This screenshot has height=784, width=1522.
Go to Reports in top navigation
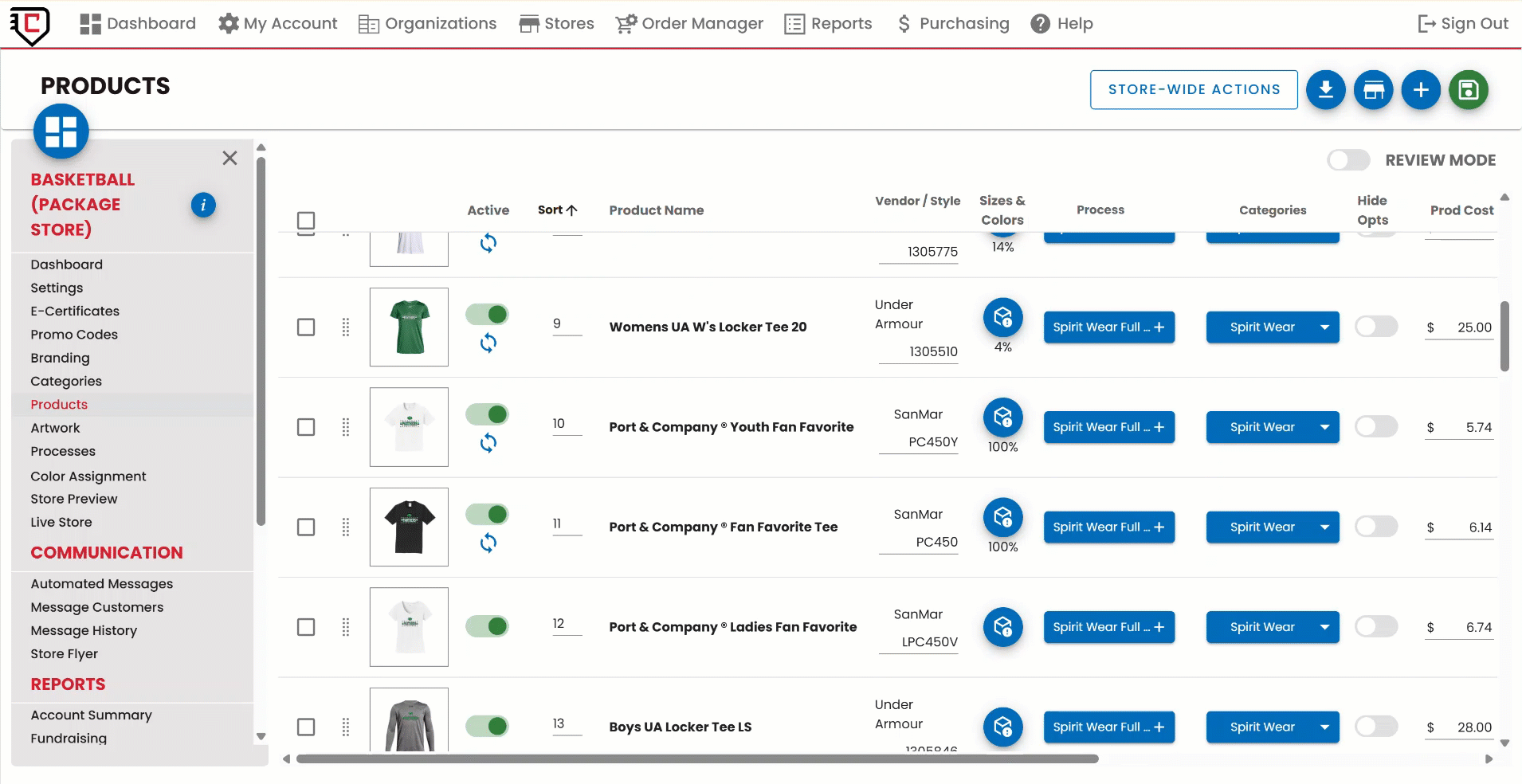[829, 24]
